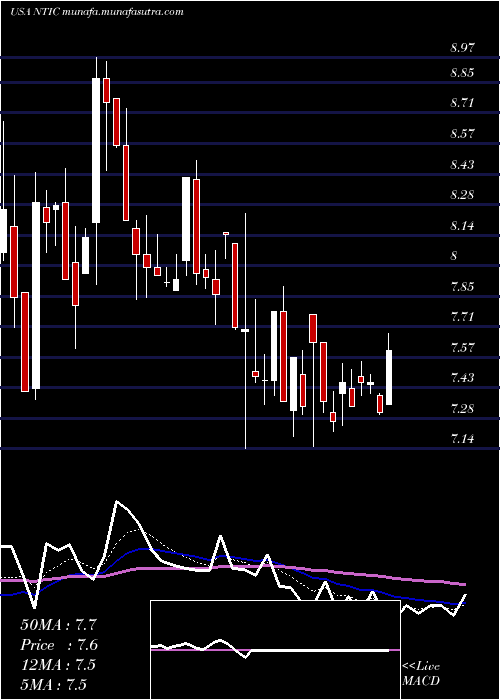Click the price axis label 8
This screenshot has height=700, width=500.
454,256
